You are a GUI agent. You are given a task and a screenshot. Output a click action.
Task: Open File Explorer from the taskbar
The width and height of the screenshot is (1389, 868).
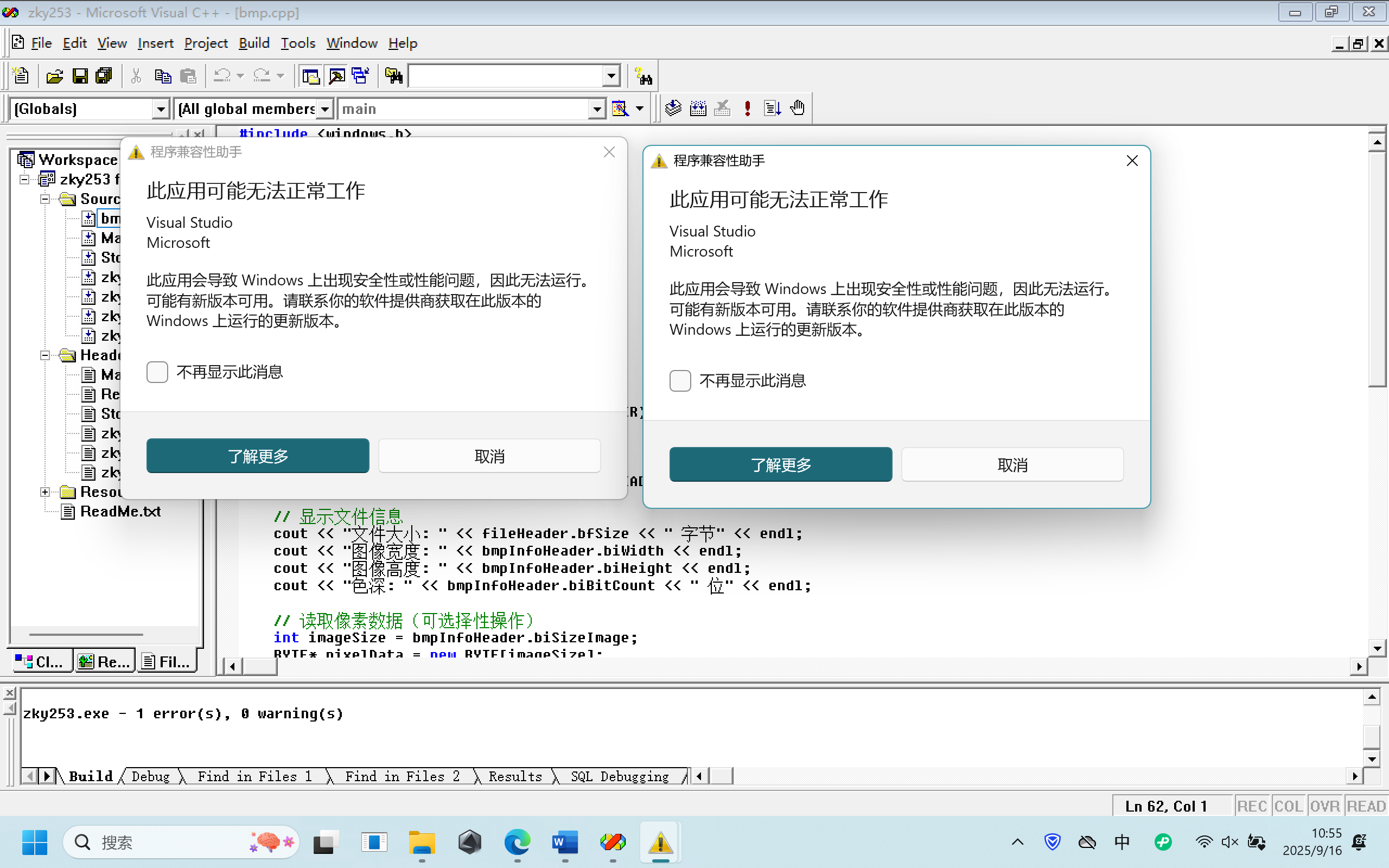(422, 843)
